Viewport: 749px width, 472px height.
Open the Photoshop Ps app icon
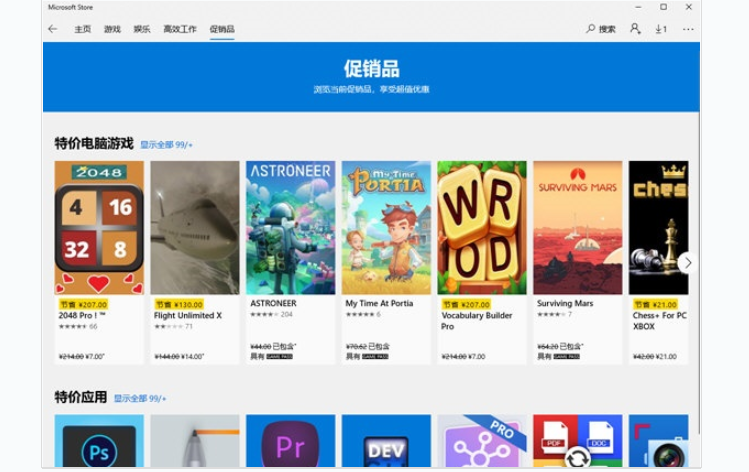[x=99, y=441]
